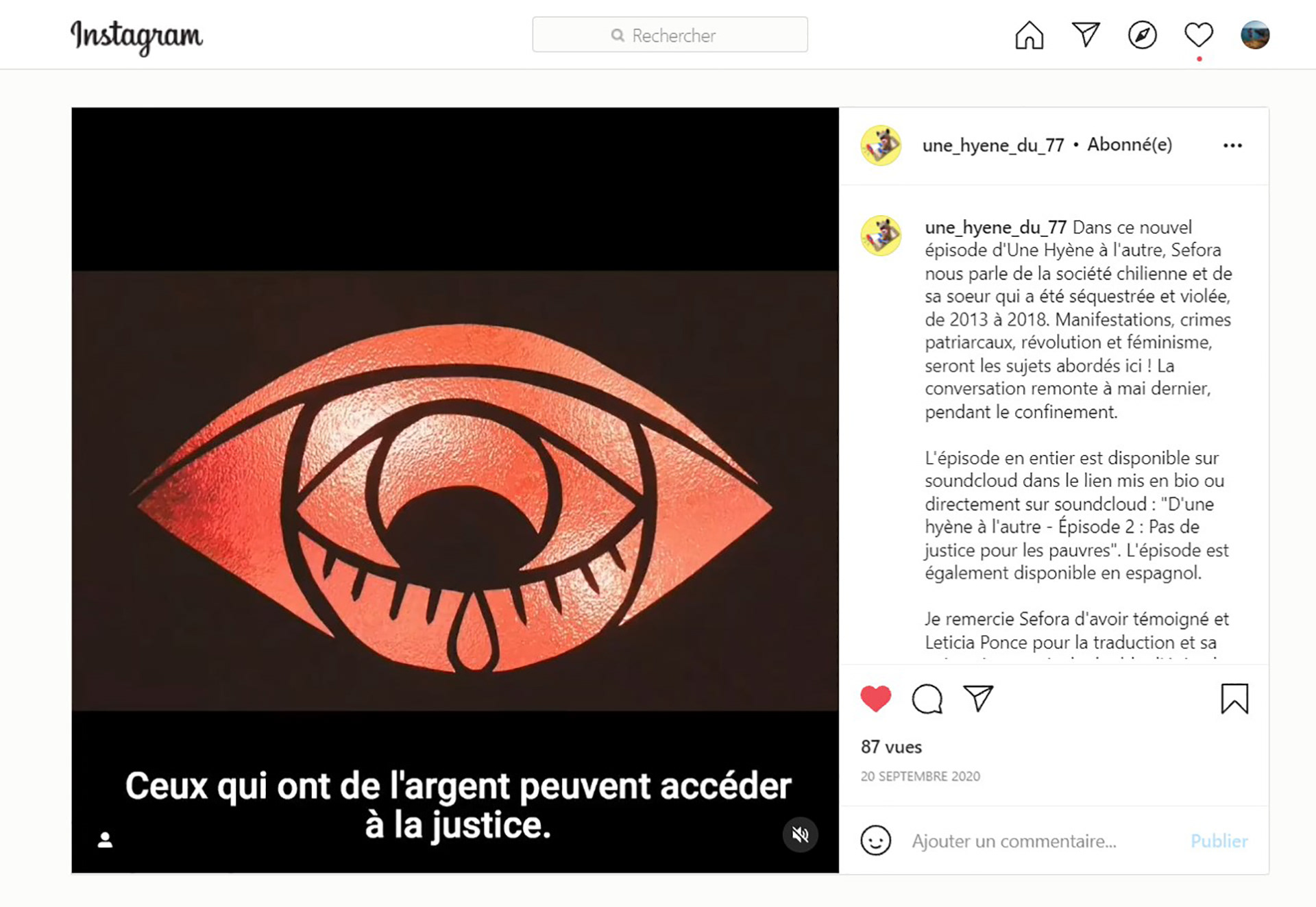1316x907 pixels.
Task: Click the Instagram logo
Action: (x=137, y=37)
